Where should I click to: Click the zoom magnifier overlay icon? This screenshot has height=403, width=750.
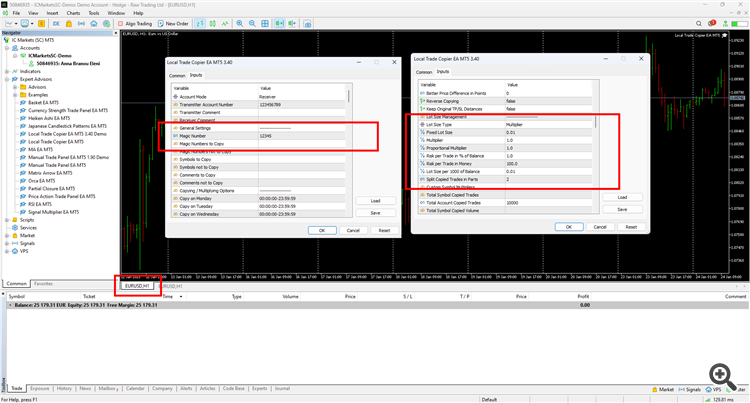(x=722, y=377)
